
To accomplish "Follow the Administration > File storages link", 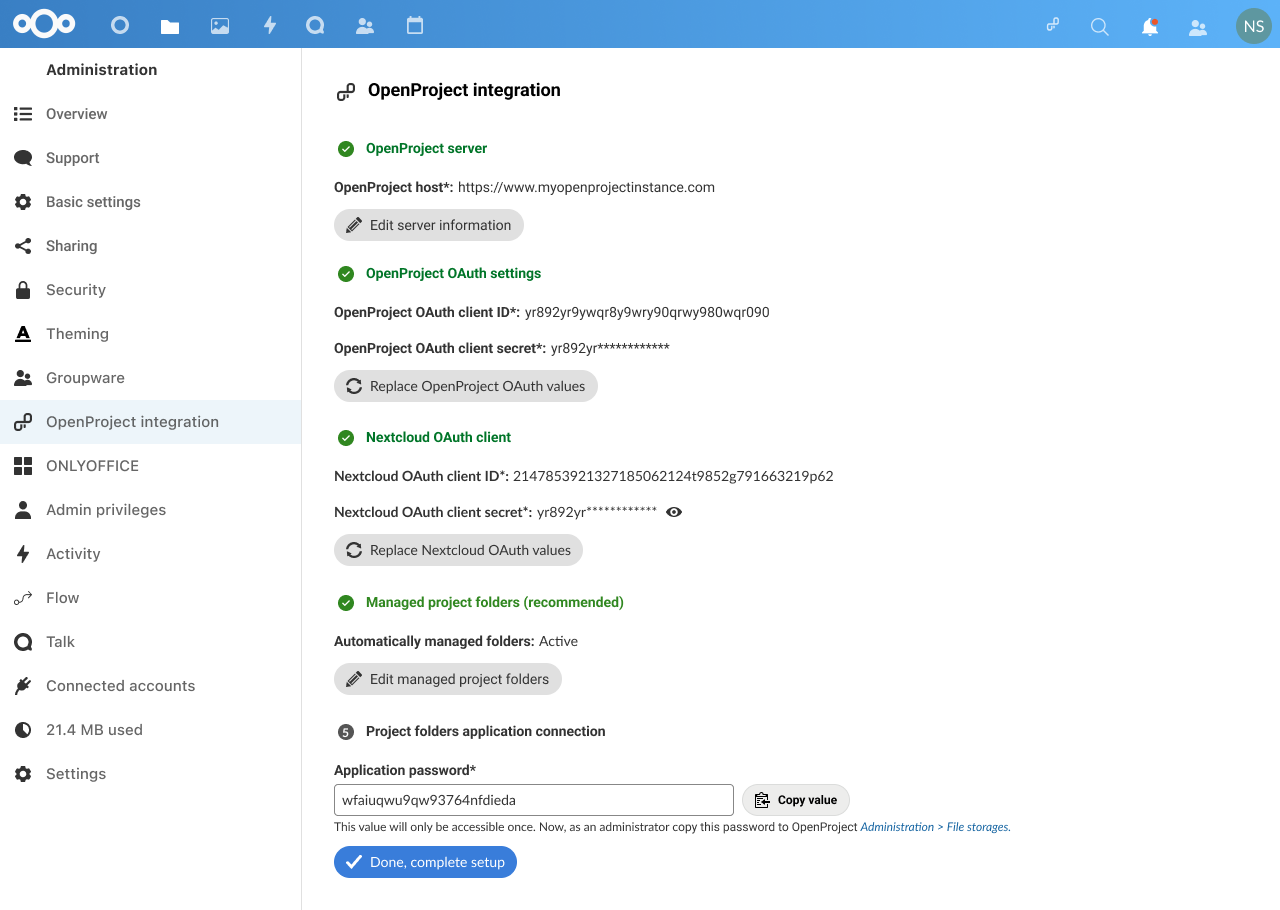I will point(934,827).
